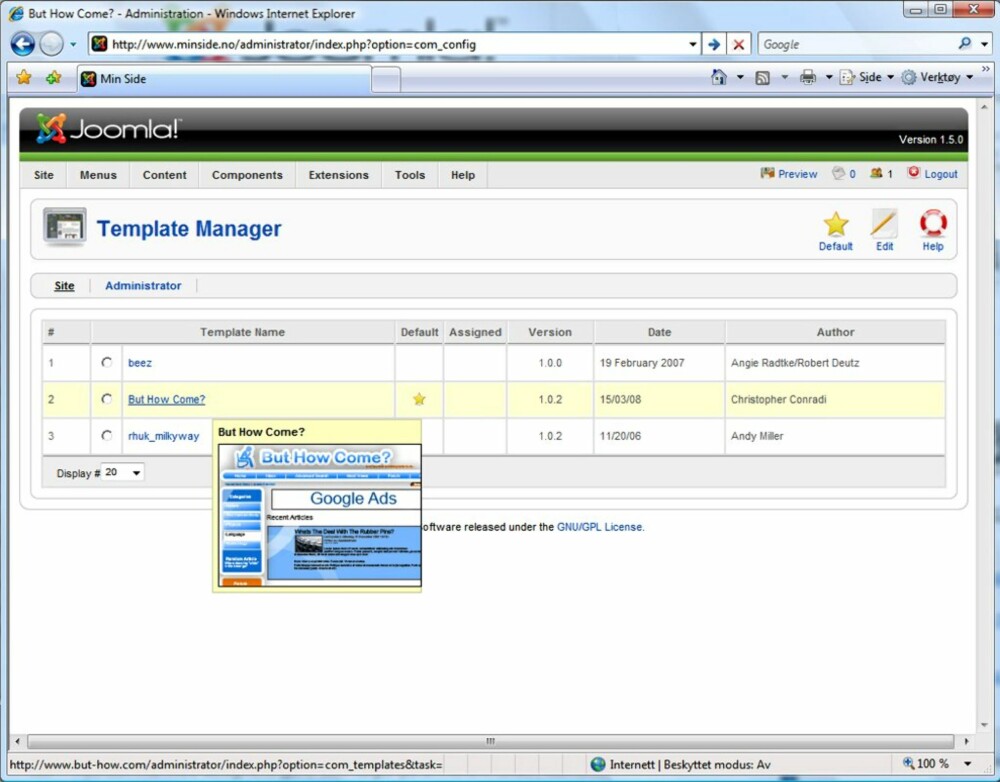Stop page loading with the red X
Viewport: 1000px width, 782px height.
pos(739,44)
